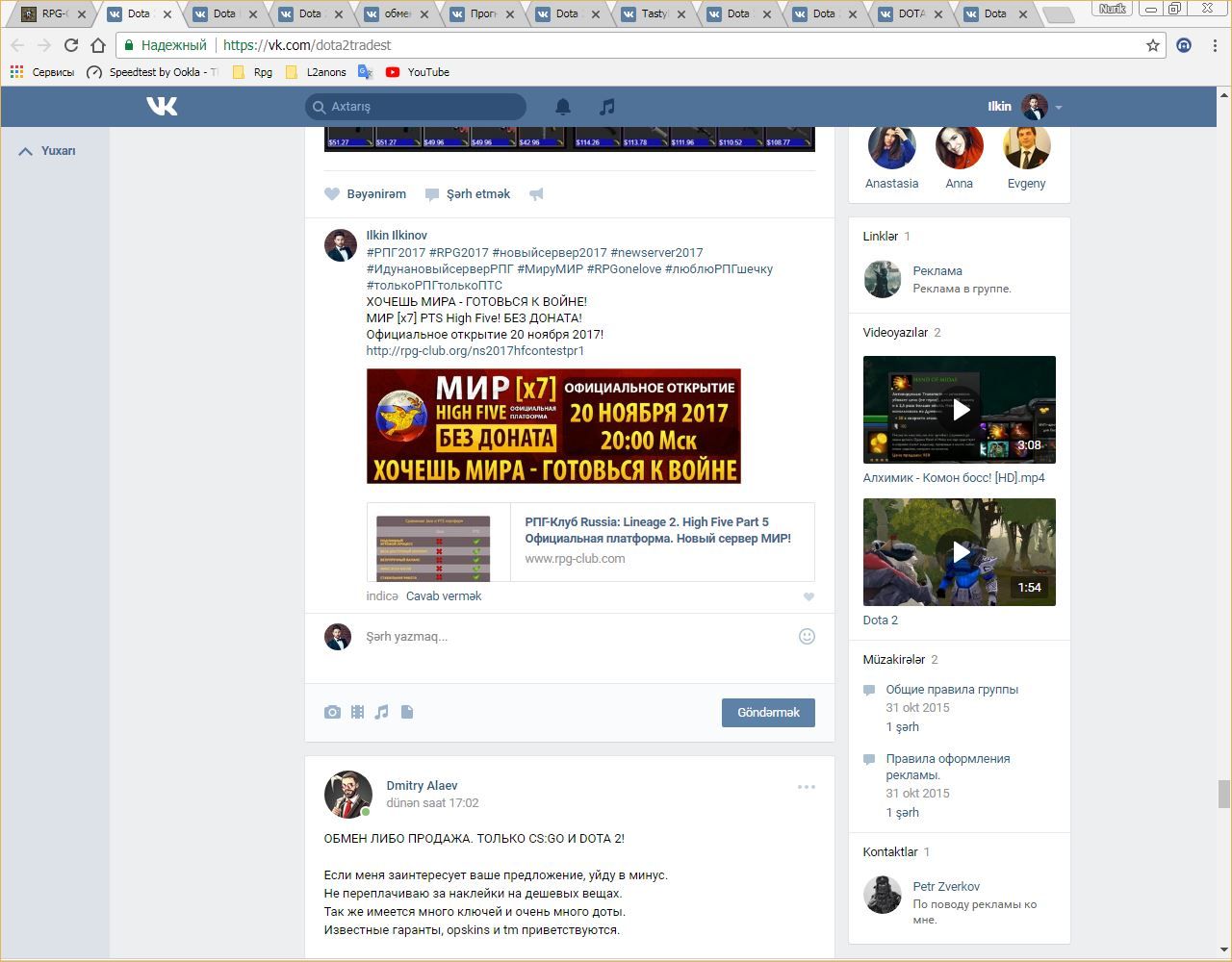This screenshot has width=1232, height=962.
Task: Click Yuxarı scroll-to-top arrow
Action: click(47, 151)
